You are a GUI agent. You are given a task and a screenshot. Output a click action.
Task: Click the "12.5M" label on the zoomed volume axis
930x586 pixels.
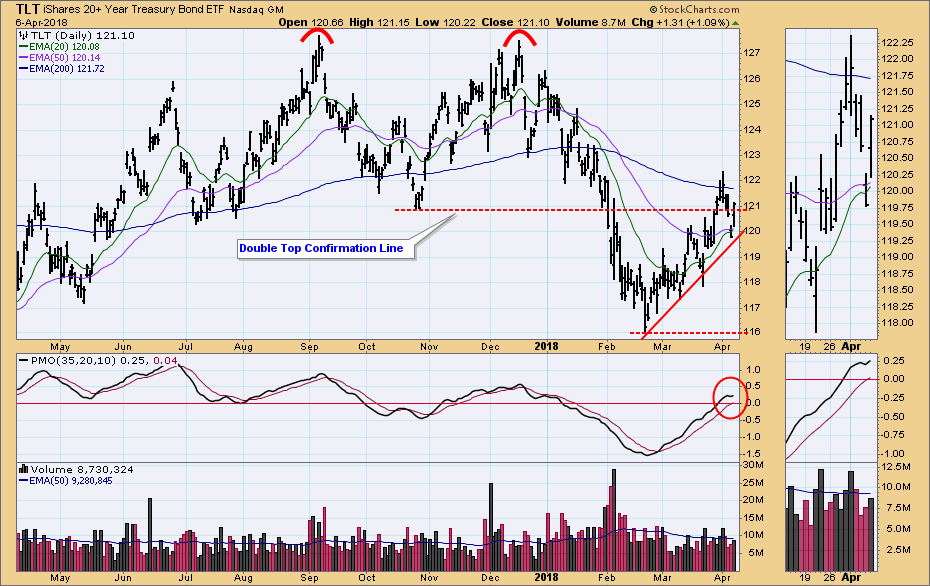click(896, 467)
